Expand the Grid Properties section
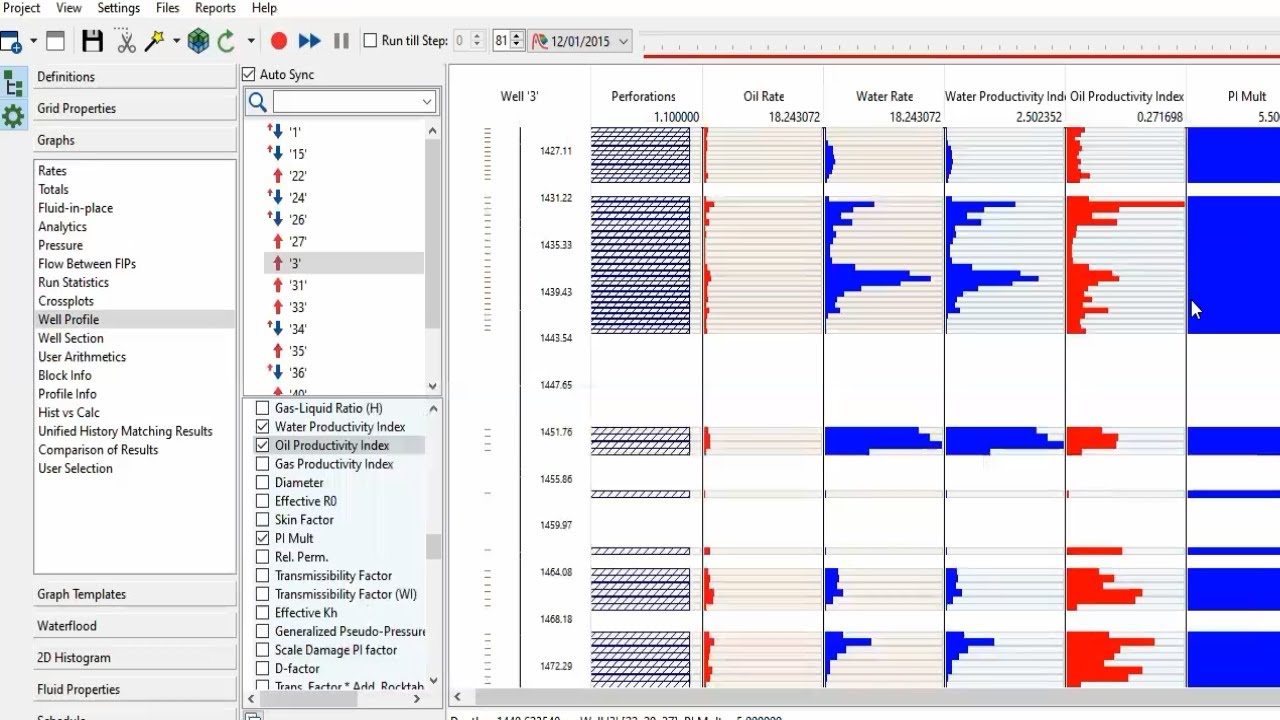This screenshot has height=720, width=1280. coord(135,108)
